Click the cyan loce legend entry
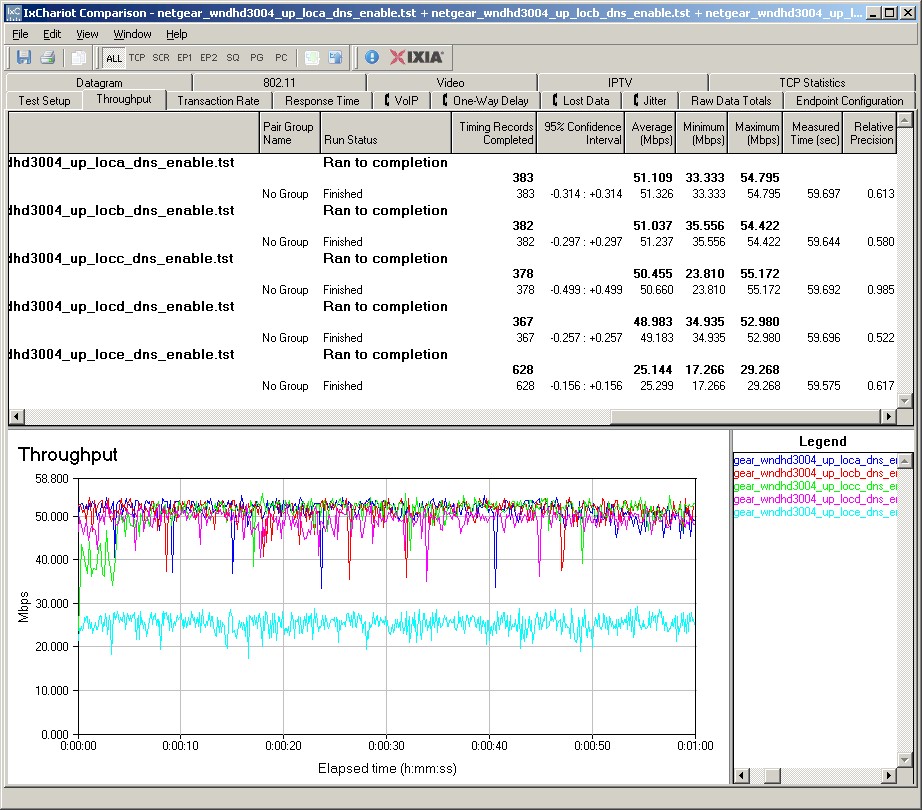Screen dimensions: 922x810 pyautogui.click(x=815, y=512)
